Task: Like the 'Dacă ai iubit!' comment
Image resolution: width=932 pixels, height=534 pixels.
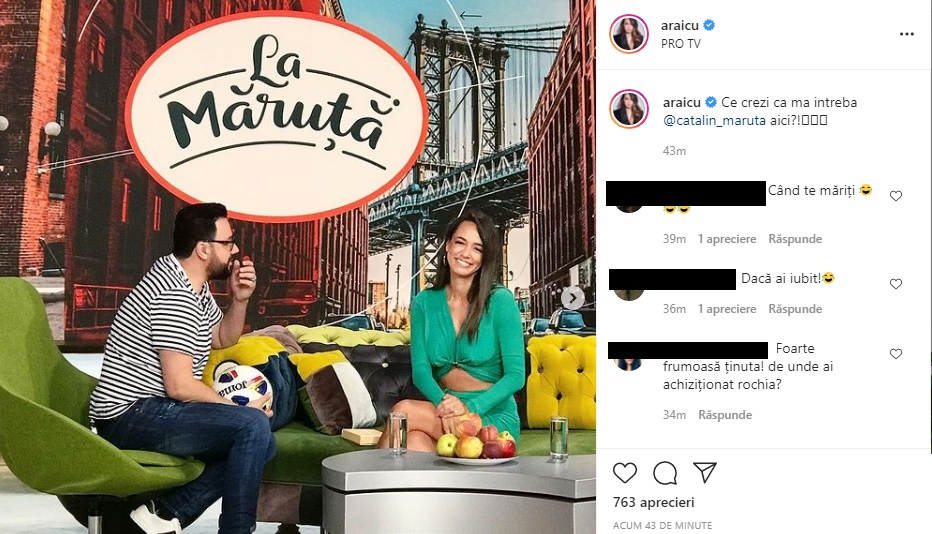Action: (896, 284)
